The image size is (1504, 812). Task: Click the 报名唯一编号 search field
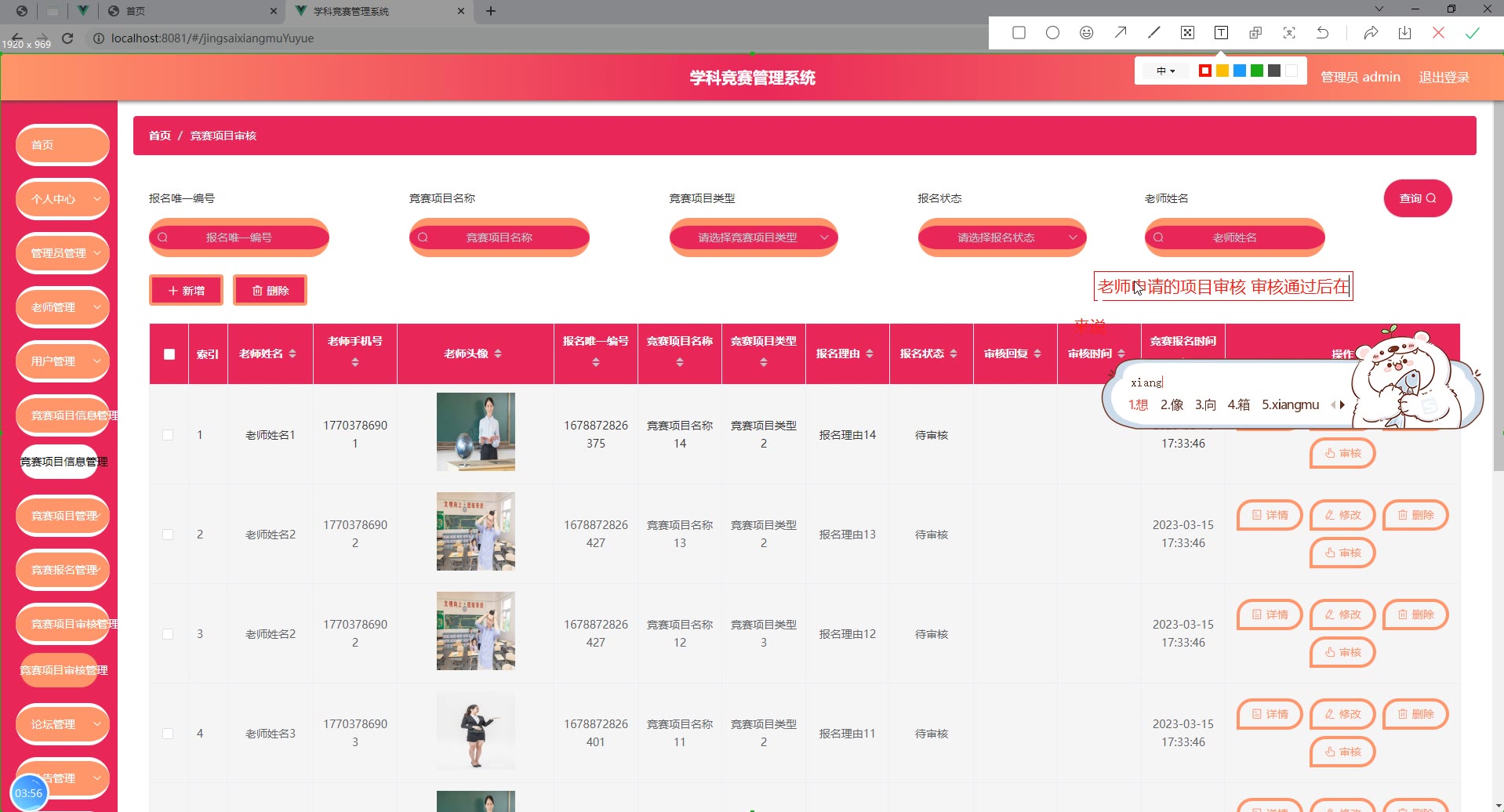(239, 237)
